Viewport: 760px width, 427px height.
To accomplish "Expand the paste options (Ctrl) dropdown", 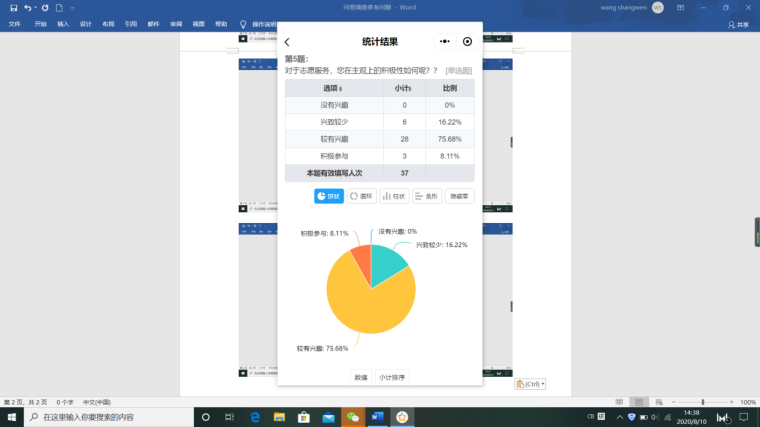I will tap(531, 384).
